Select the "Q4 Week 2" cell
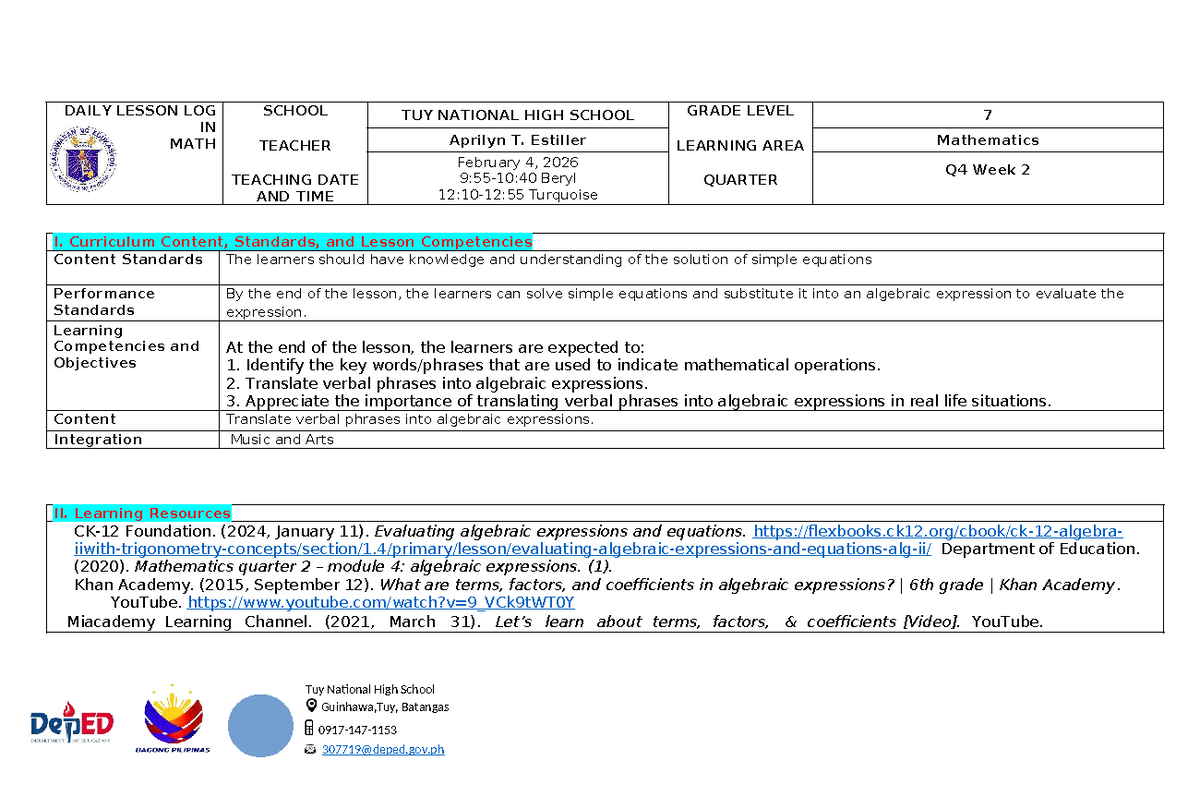The height and width of the screenshot is (785, 1200). point(988,178)
